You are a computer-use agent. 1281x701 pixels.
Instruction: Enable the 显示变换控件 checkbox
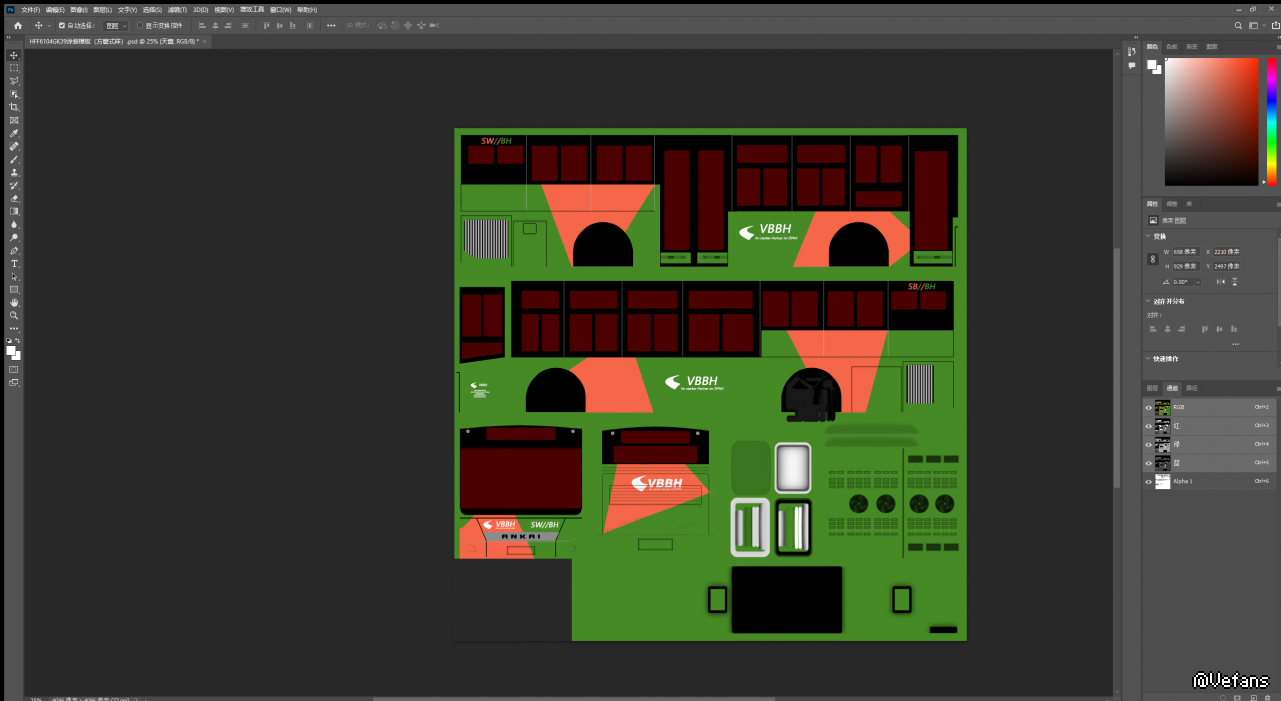click(x=140, y=25)
